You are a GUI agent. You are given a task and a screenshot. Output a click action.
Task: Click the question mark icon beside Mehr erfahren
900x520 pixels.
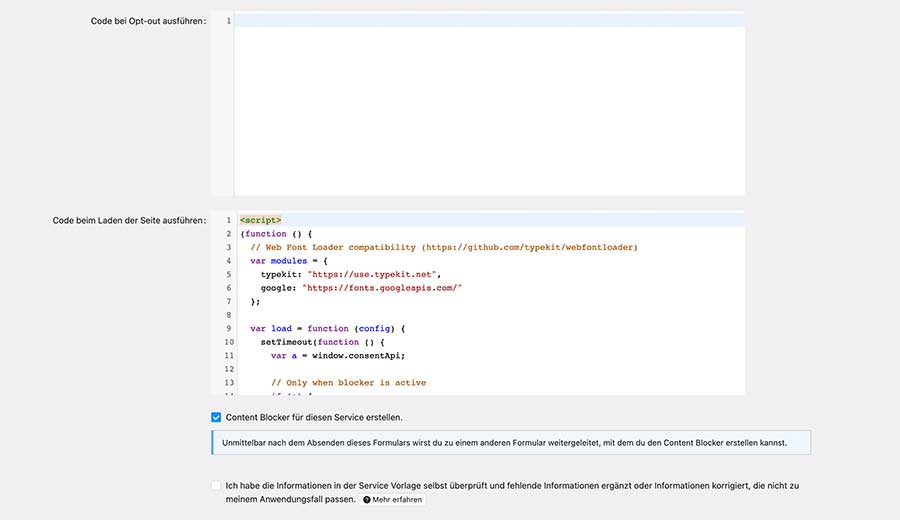(367, 499)
